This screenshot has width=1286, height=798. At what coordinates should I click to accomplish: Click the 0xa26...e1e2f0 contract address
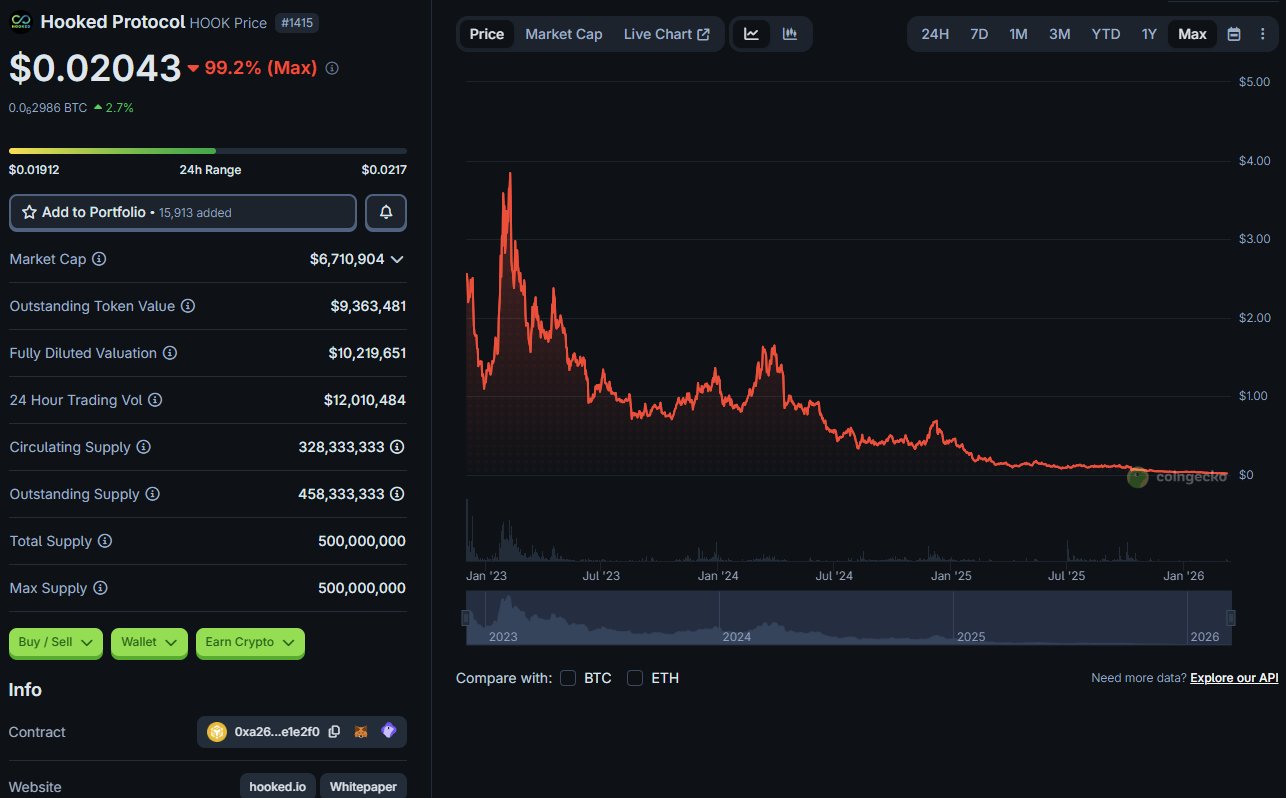coord(277,732)
